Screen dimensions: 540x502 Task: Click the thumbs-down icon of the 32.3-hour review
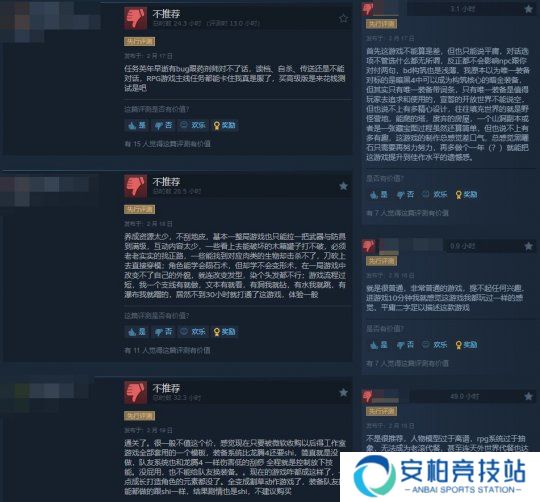point(135,393)
